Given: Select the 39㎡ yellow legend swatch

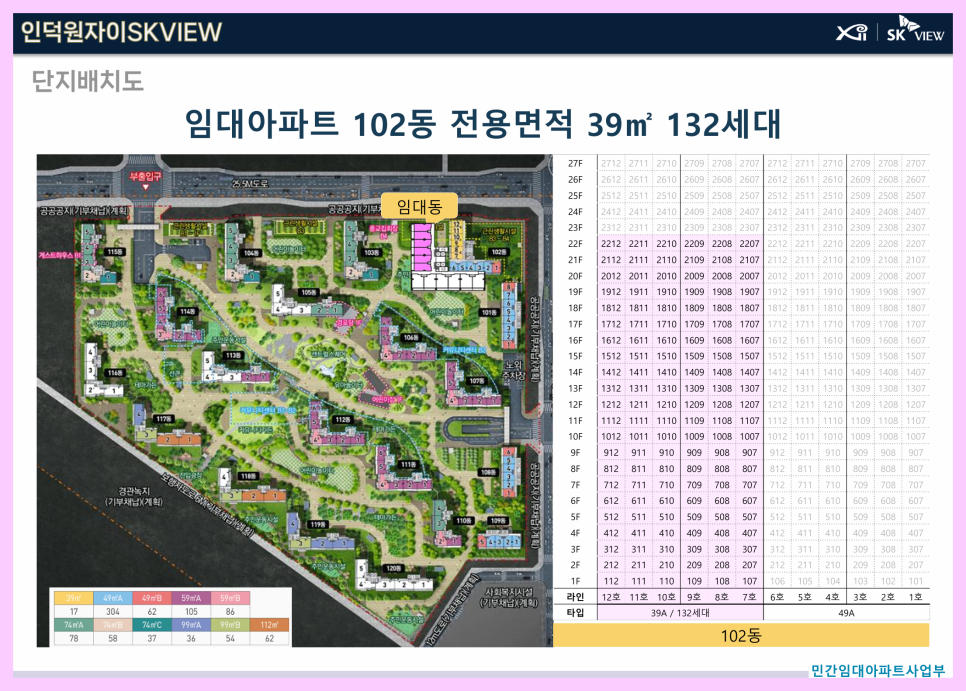Looking at the screenshot, I should click(74, 597).
